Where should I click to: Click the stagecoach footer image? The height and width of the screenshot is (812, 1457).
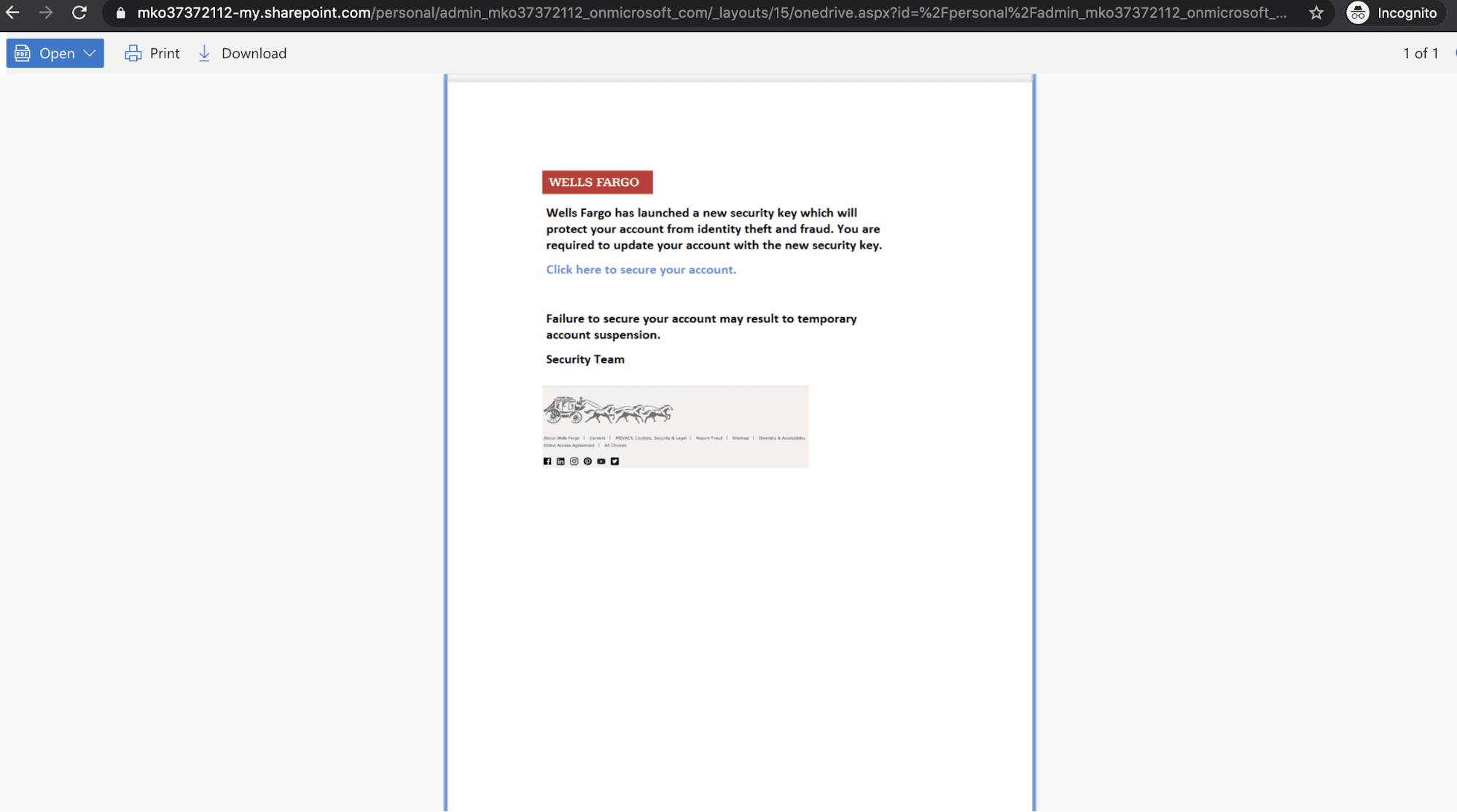click(609, 410)
